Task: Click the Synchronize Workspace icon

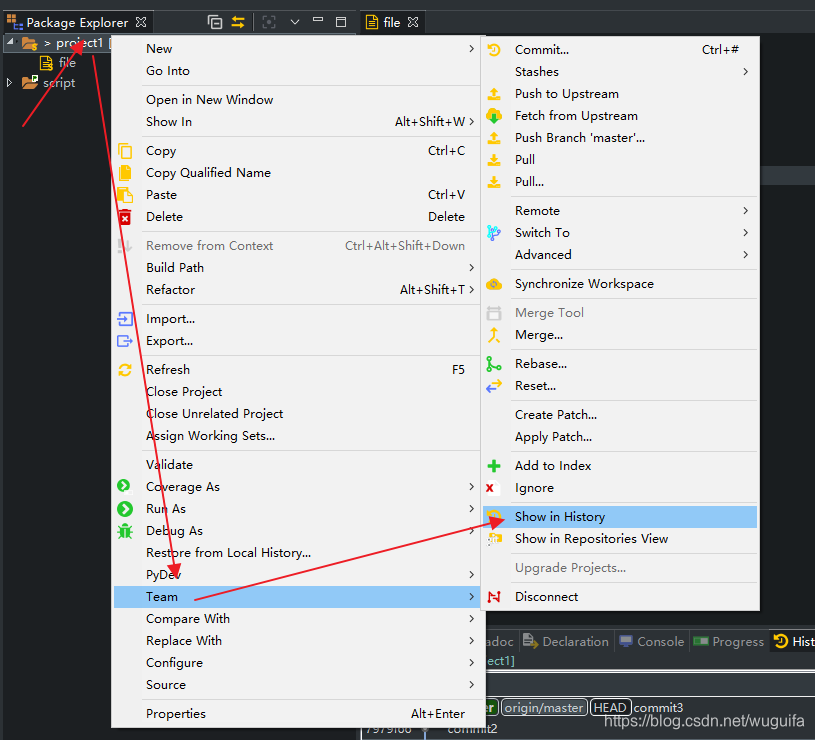Action: click(x=494, y=284)
